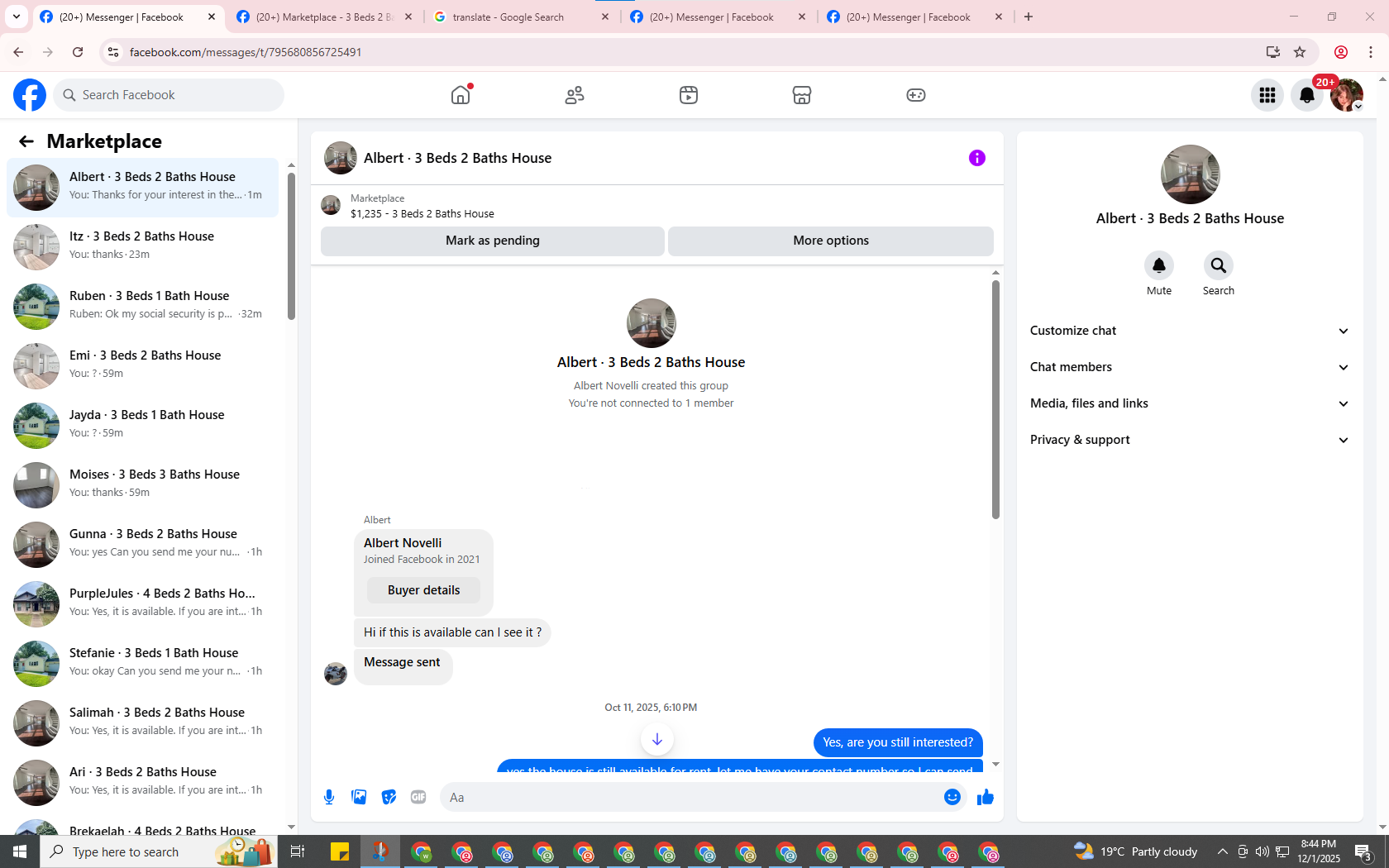Screen dimensions: 1389x868
Task: Click Mark as pending button
Action: (x=493, y=241)
